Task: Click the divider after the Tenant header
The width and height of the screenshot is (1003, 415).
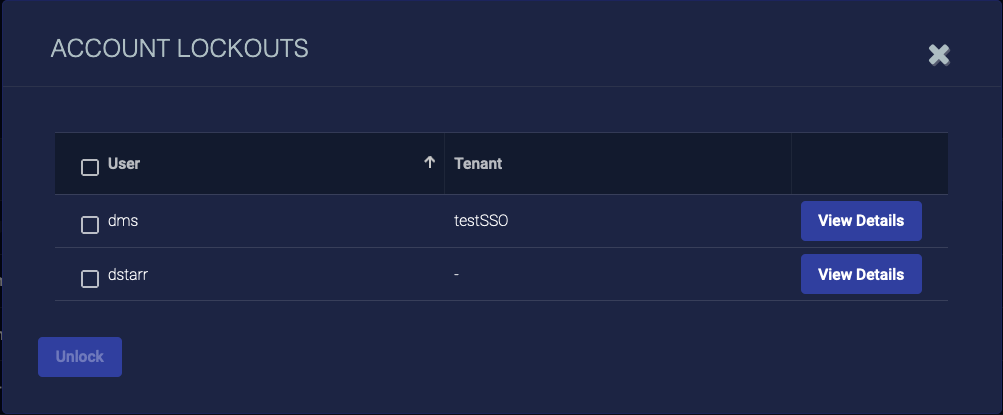Action: click(x=791, y=163)
